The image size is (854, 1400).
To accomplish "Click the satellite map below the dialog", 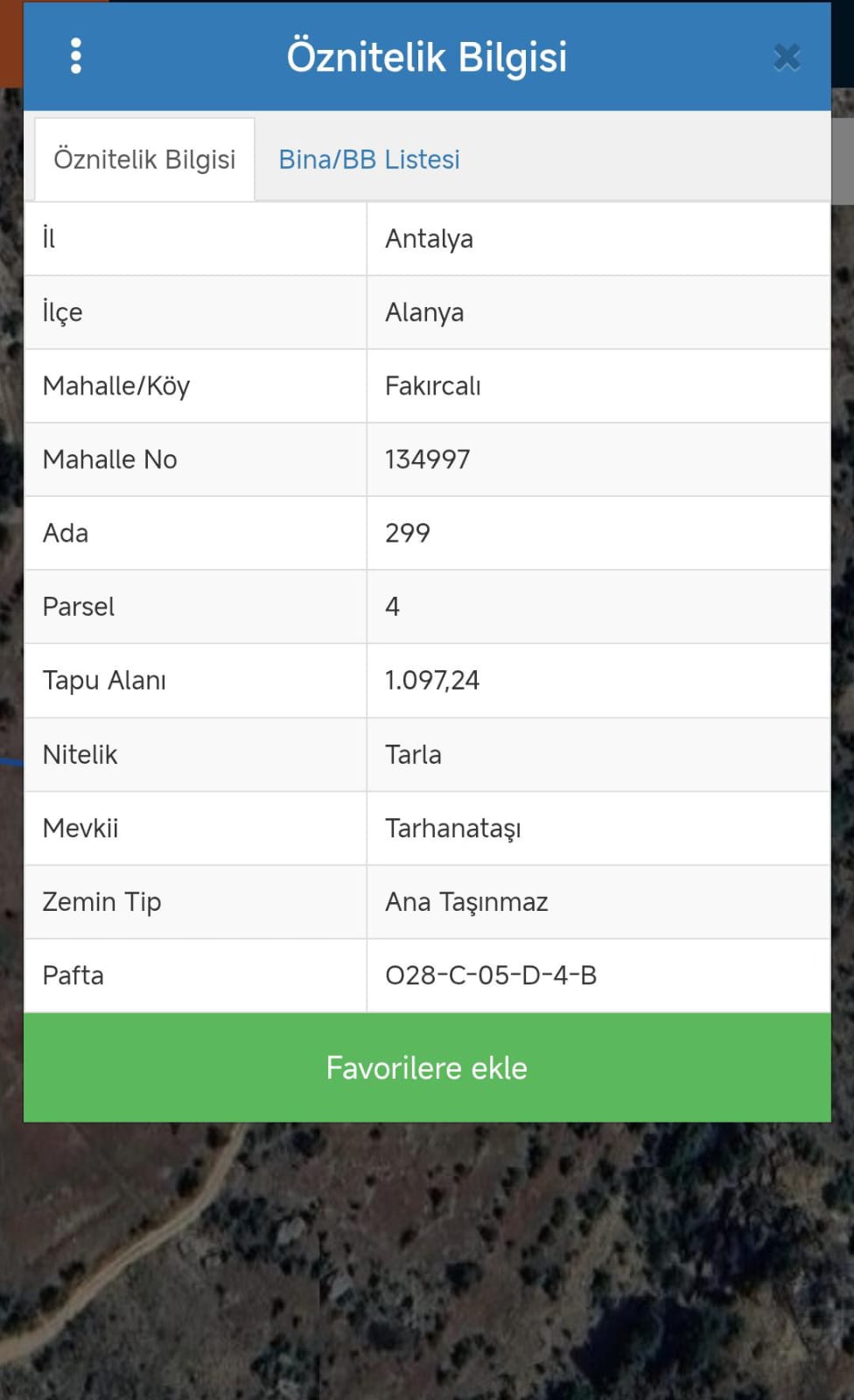I will [427, 1260].
